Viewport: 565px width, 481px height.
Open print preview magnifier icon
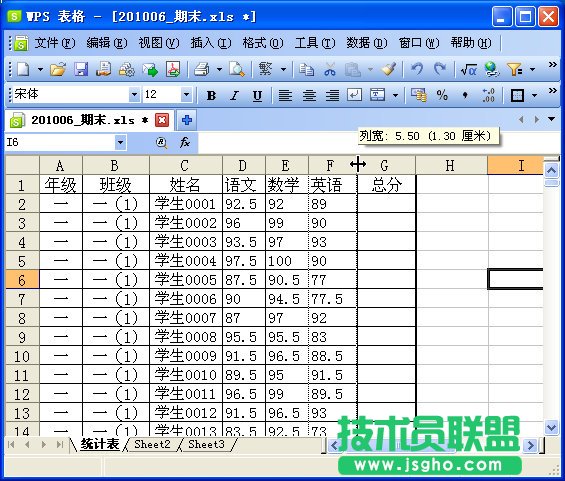click(x=237, y=69)
